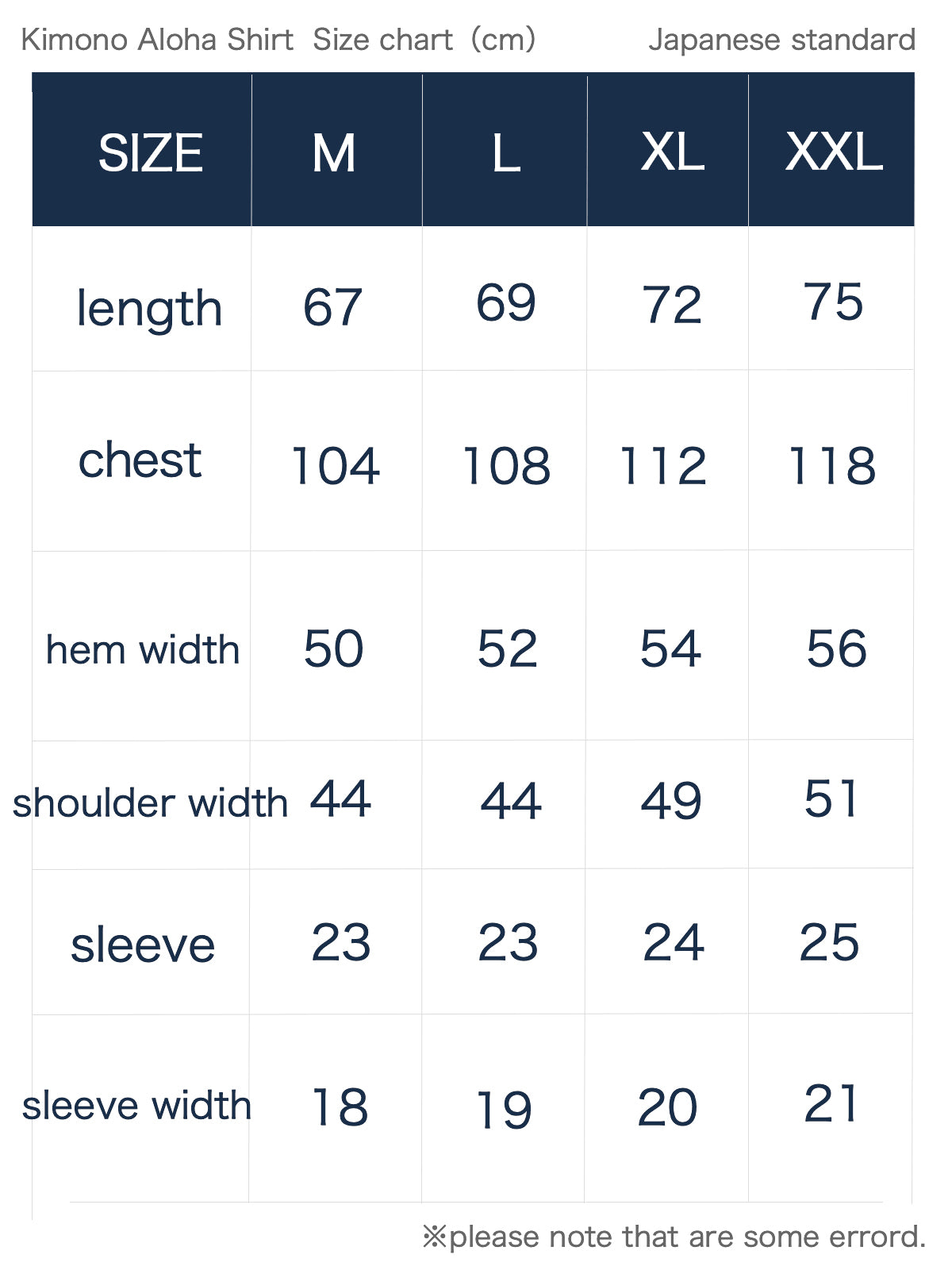Screen dimensions: 952x1270
Task: Click the length row label
Action: [149, 309]
